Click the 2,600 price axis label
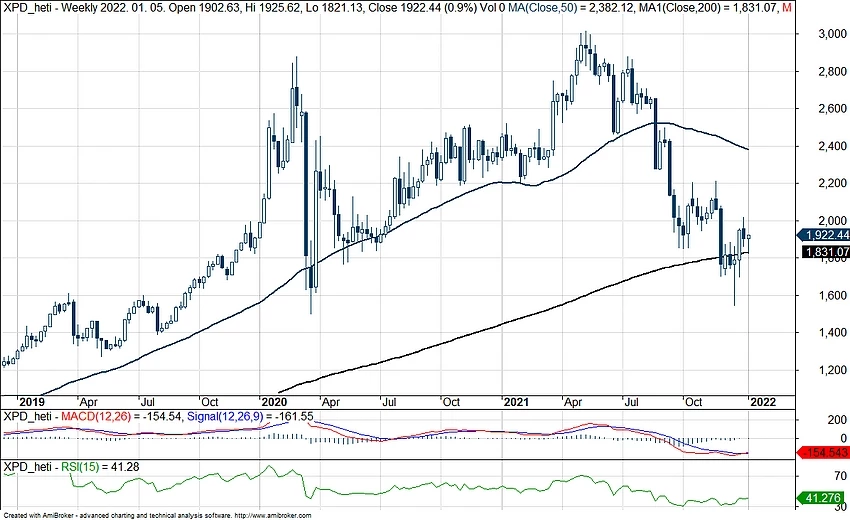 (832, 108)
